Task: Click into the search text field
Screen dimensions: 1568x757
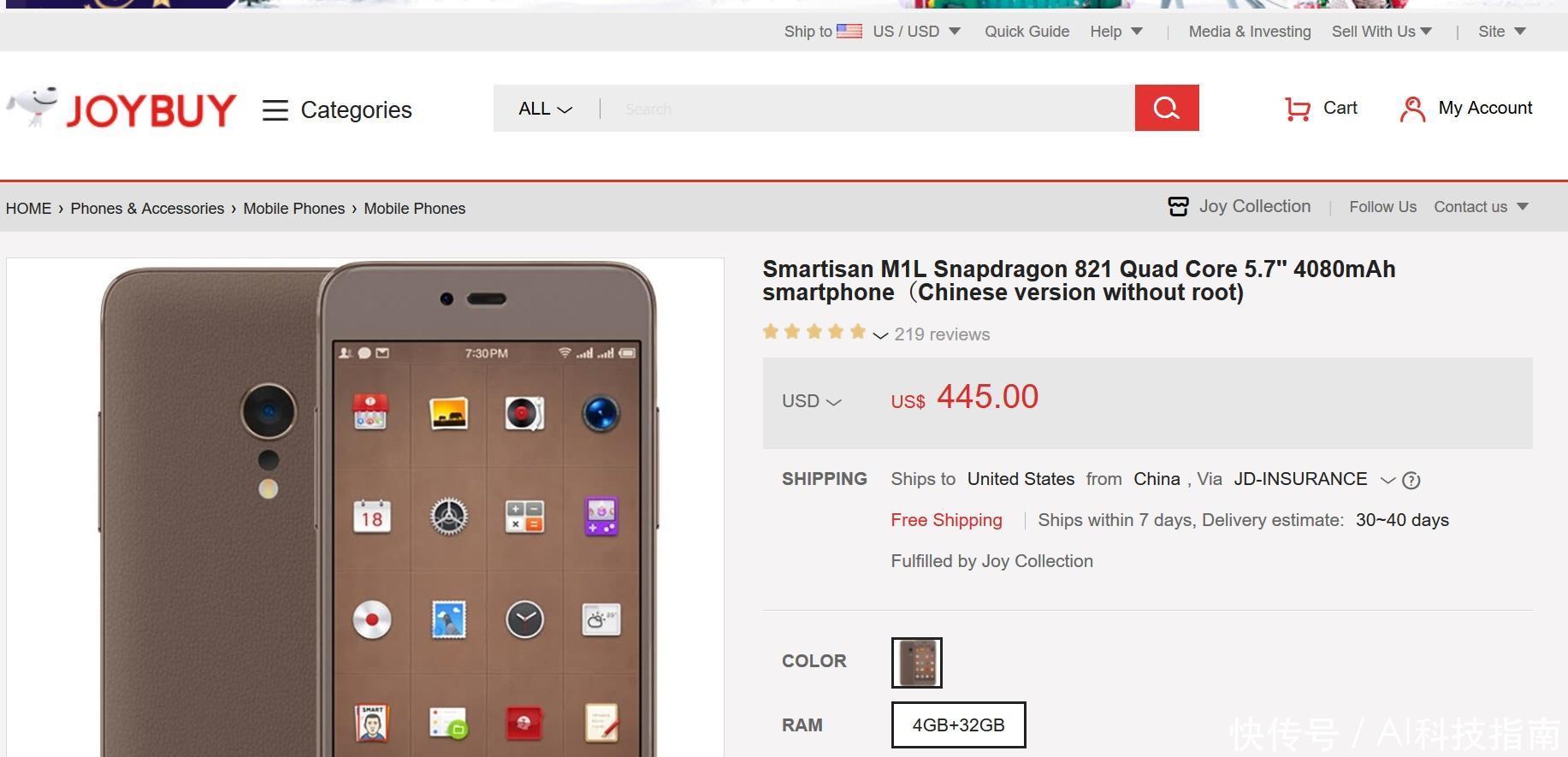Action: pos(867,109)
